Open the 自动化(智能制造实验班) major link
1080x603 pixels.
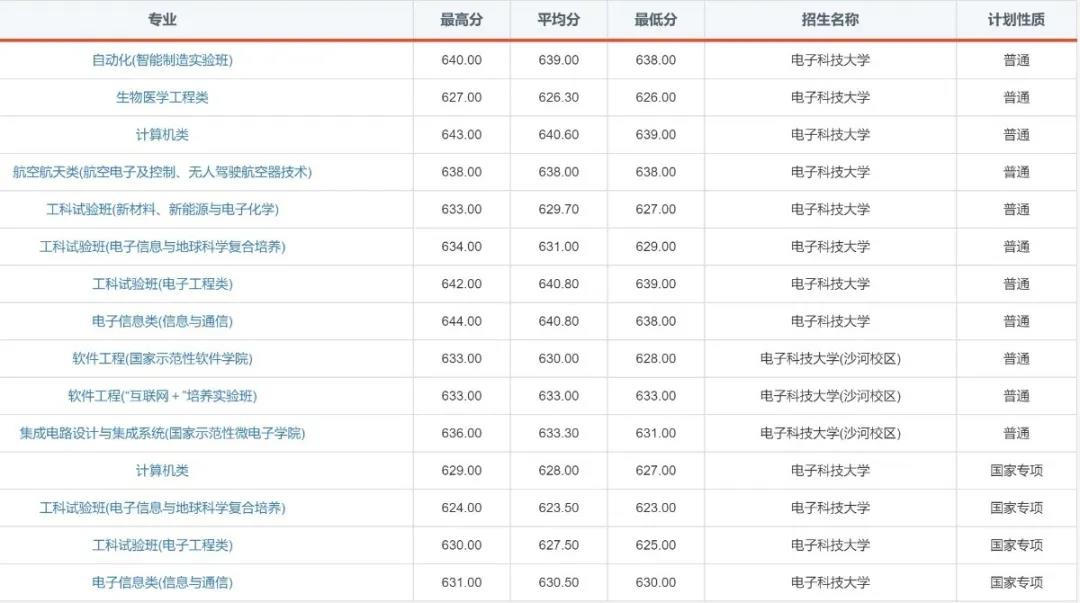[162, 60]
